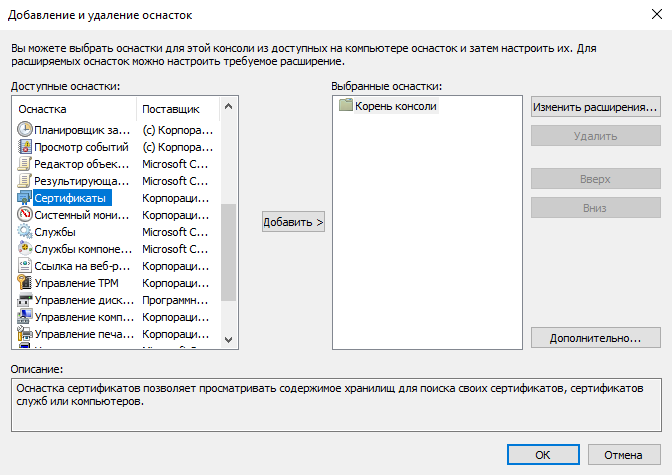672x475 pixels.
Task: Select Управление диск… snap-in
Action: 116,300
